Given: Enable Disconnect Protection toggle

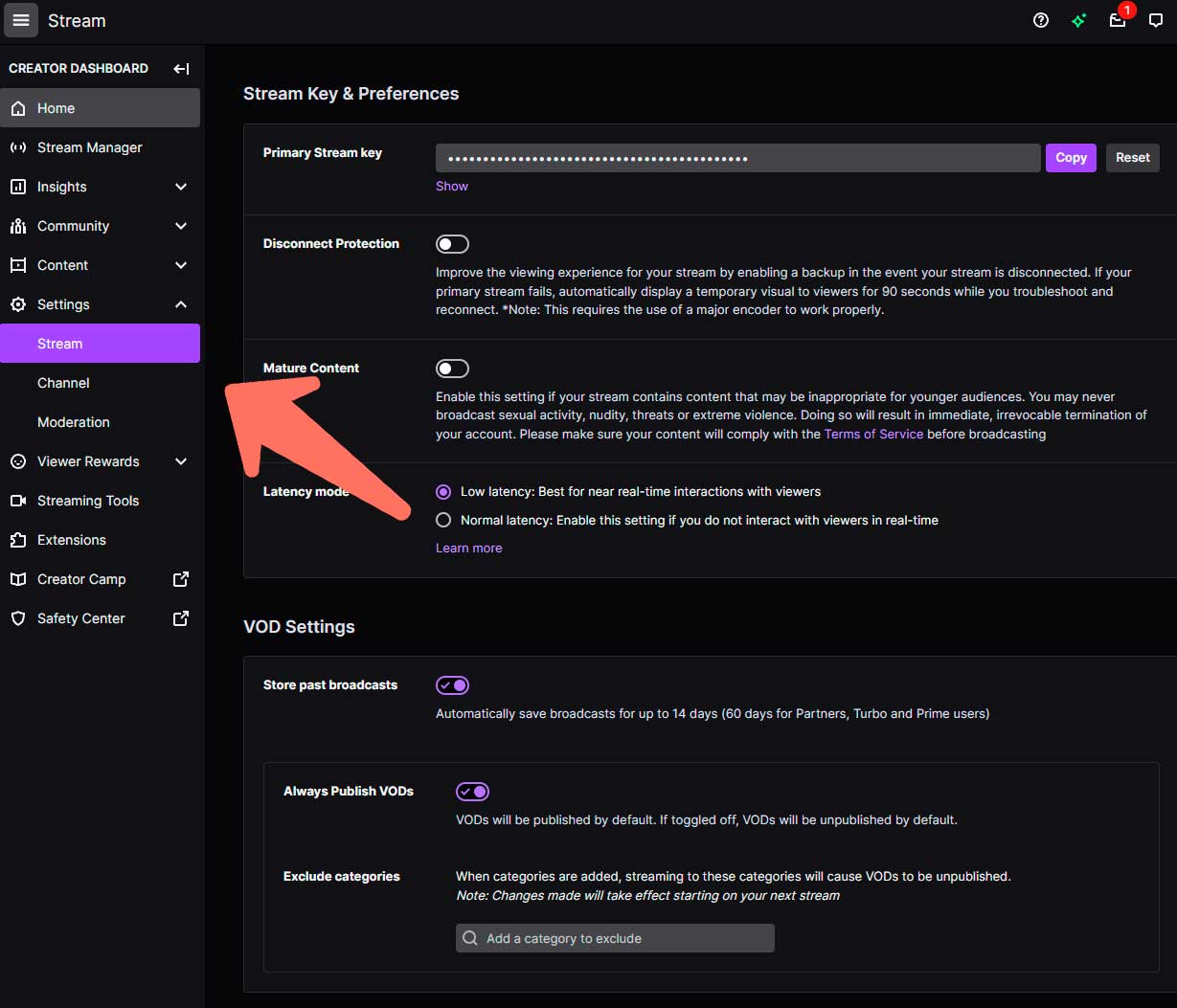Looking at the screenshot, I should click(452, 244).
